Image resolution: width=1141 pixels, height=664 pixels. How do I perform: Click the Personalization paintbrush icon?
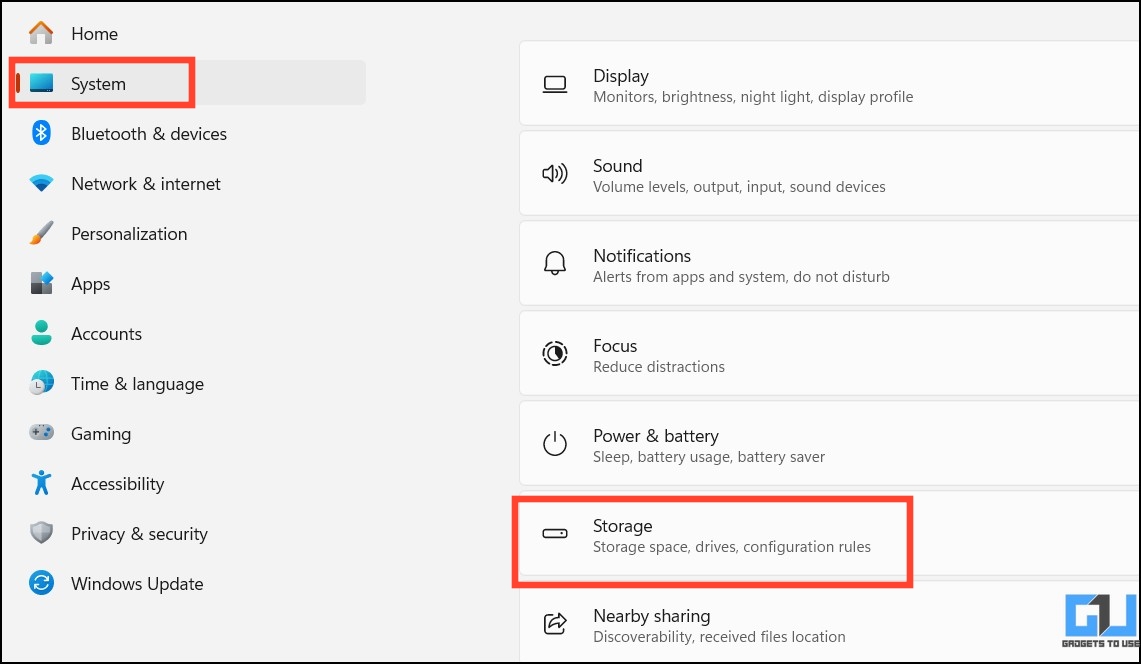point(41,234)
